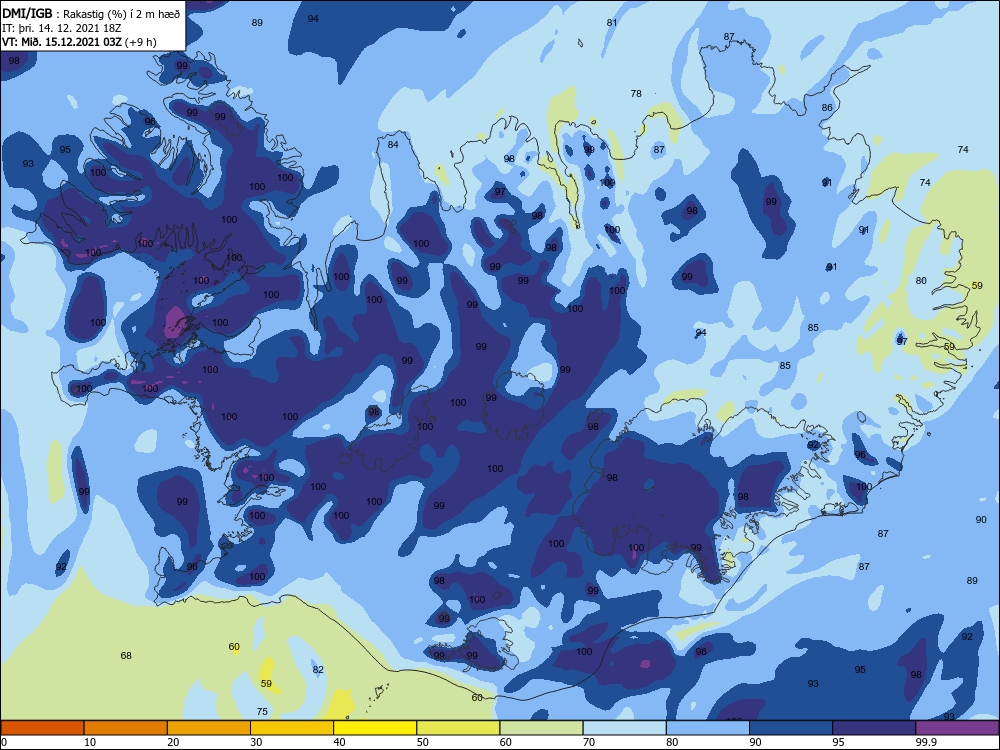
Task: Pick the 50–60 pale yellow legend swatch
Action: pyautogui.click(x=458, y=728)
